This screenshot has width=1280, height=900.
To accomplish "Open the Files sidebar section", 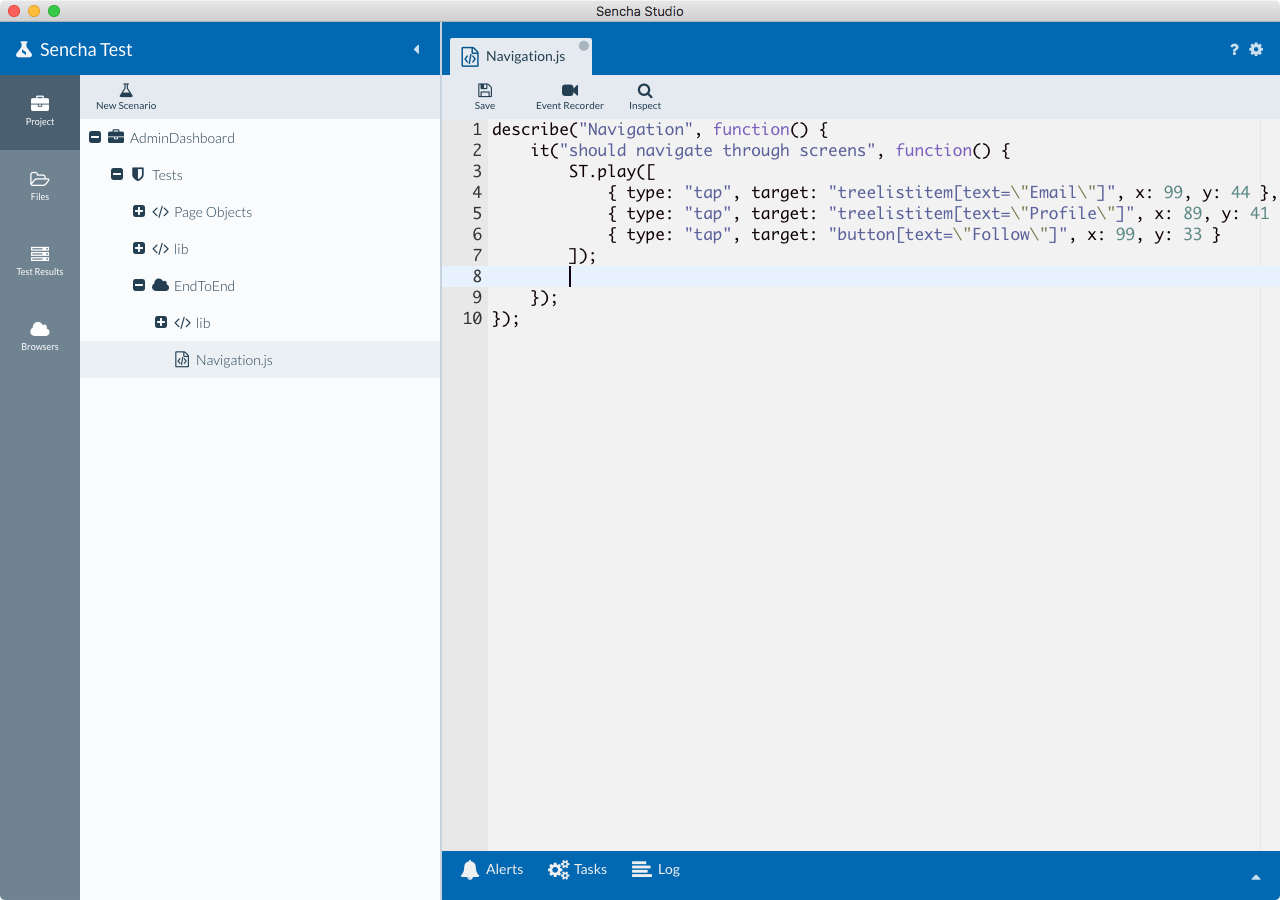I will 40,187.
